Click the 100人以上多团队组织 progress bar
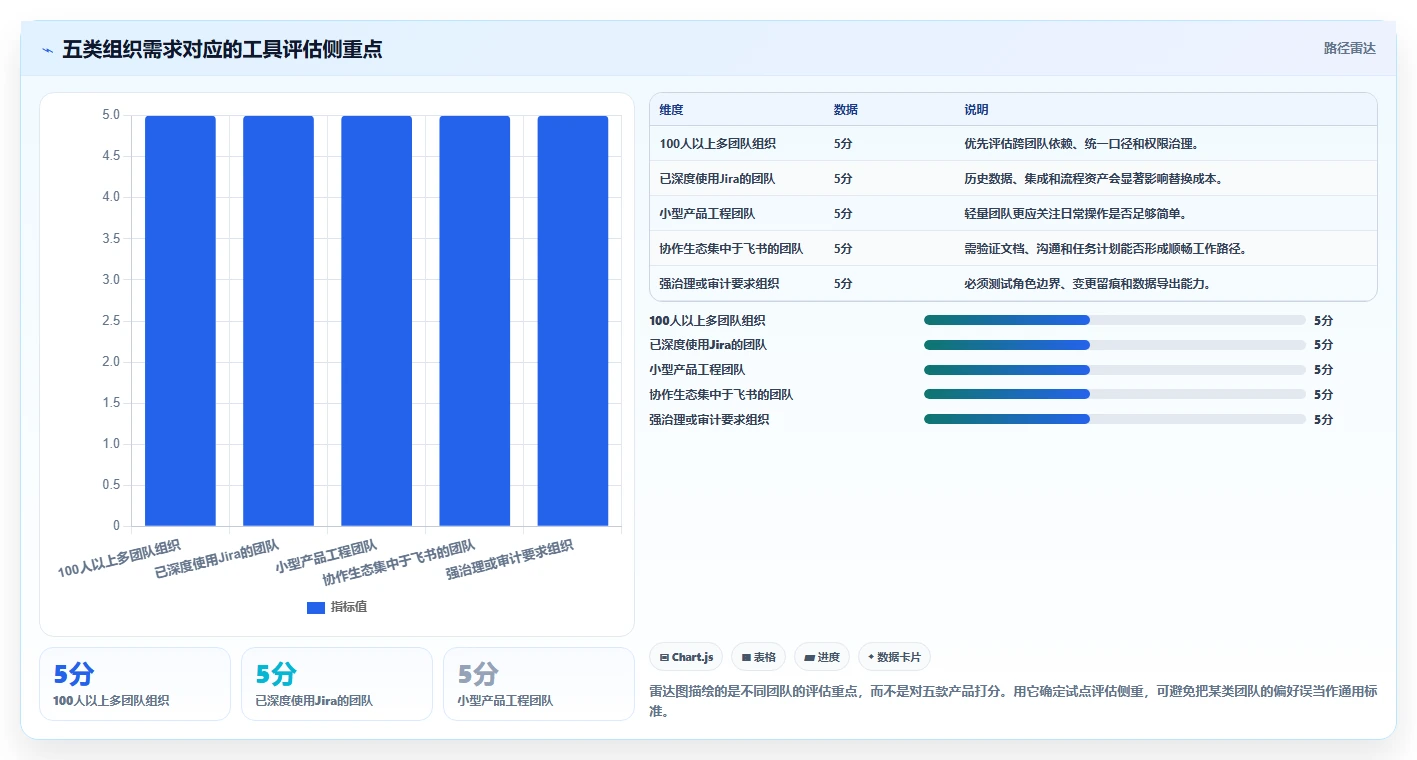The width and height of the screenshot is (1417, 760). 1115,320
